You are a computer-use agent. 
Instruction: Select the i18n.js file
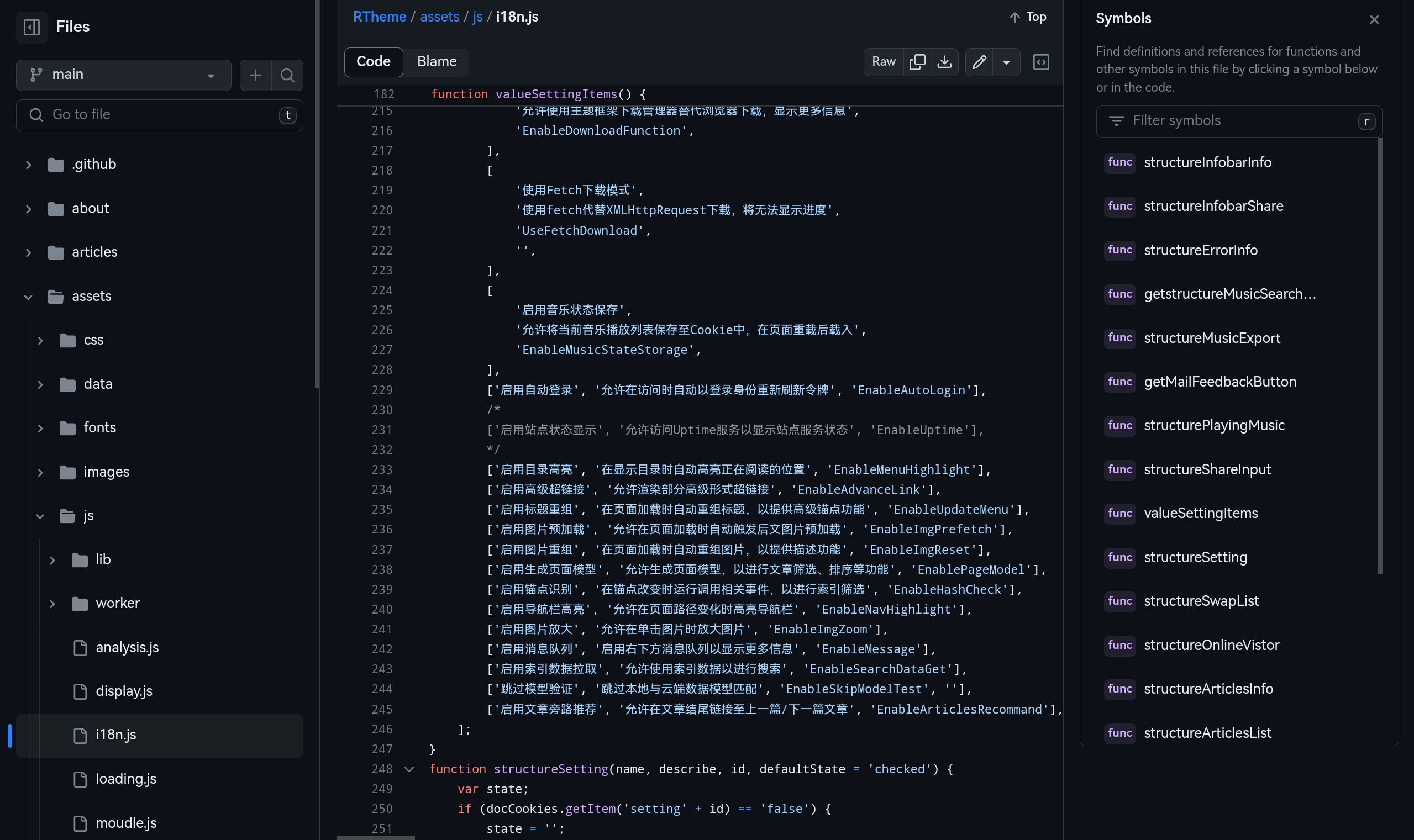coord(159,735)
